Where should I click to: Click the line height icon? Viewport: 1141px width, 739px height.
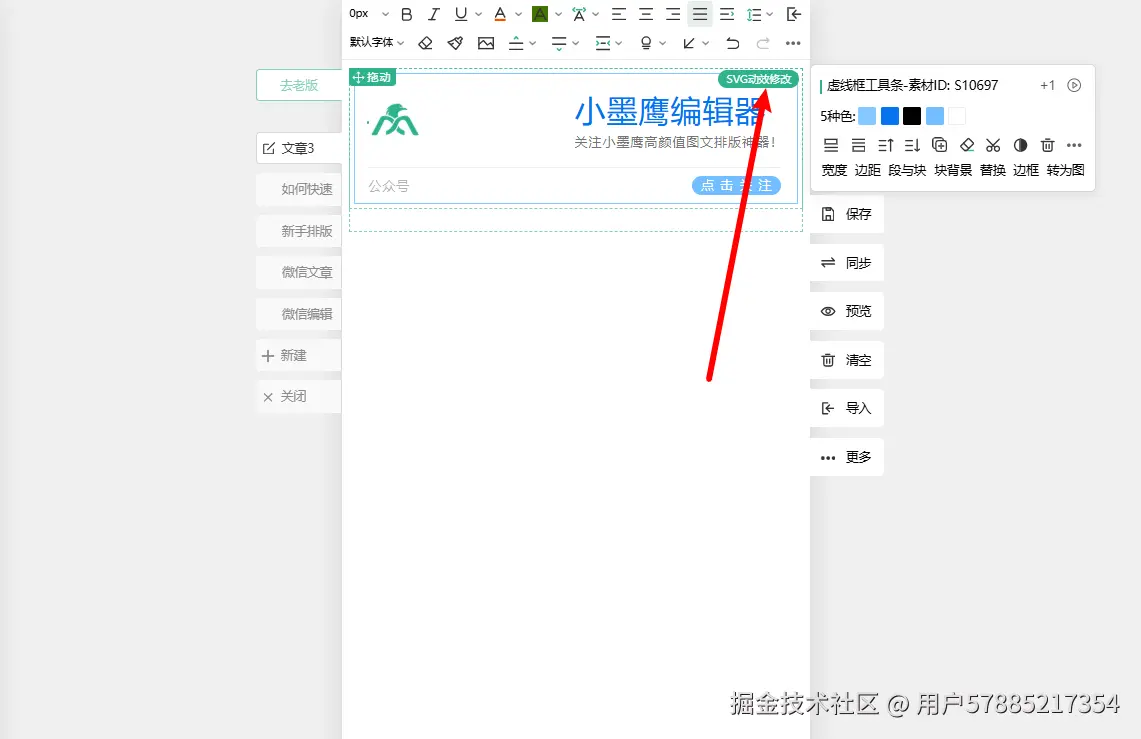(754, 14)
